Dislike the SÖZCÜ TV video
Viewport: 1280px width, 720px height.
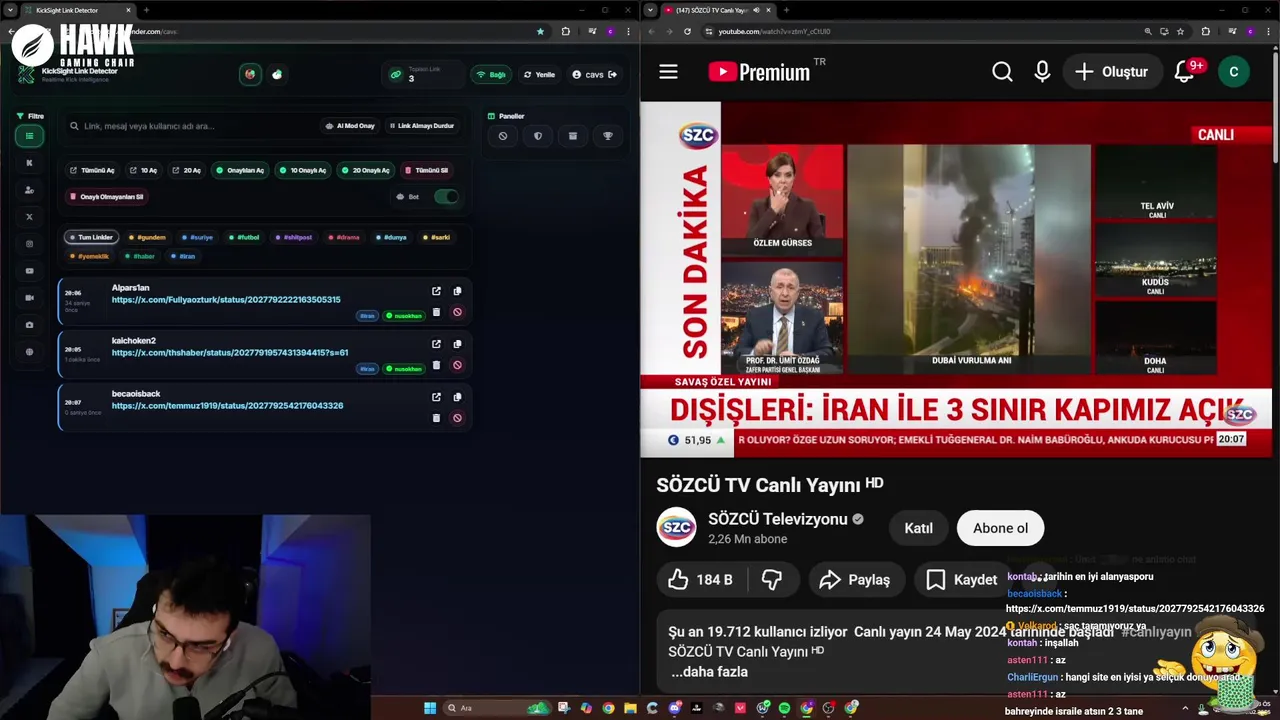[771, 579]
